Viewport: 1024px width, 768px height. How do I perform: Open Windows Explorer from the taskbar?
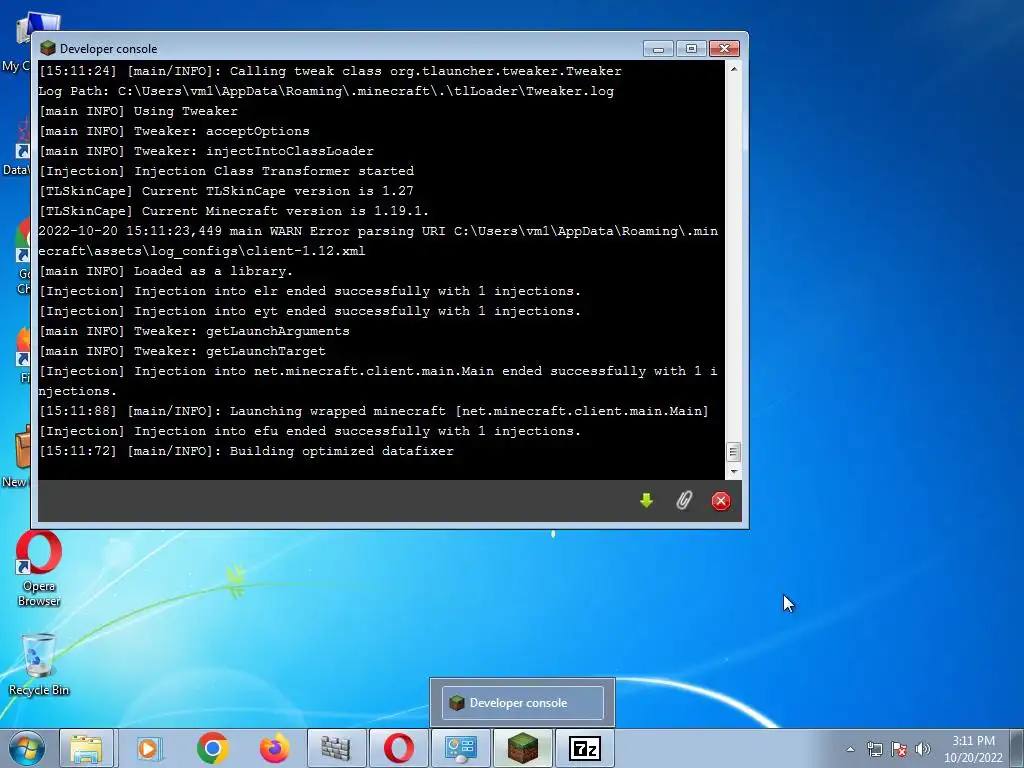[86, 748]
